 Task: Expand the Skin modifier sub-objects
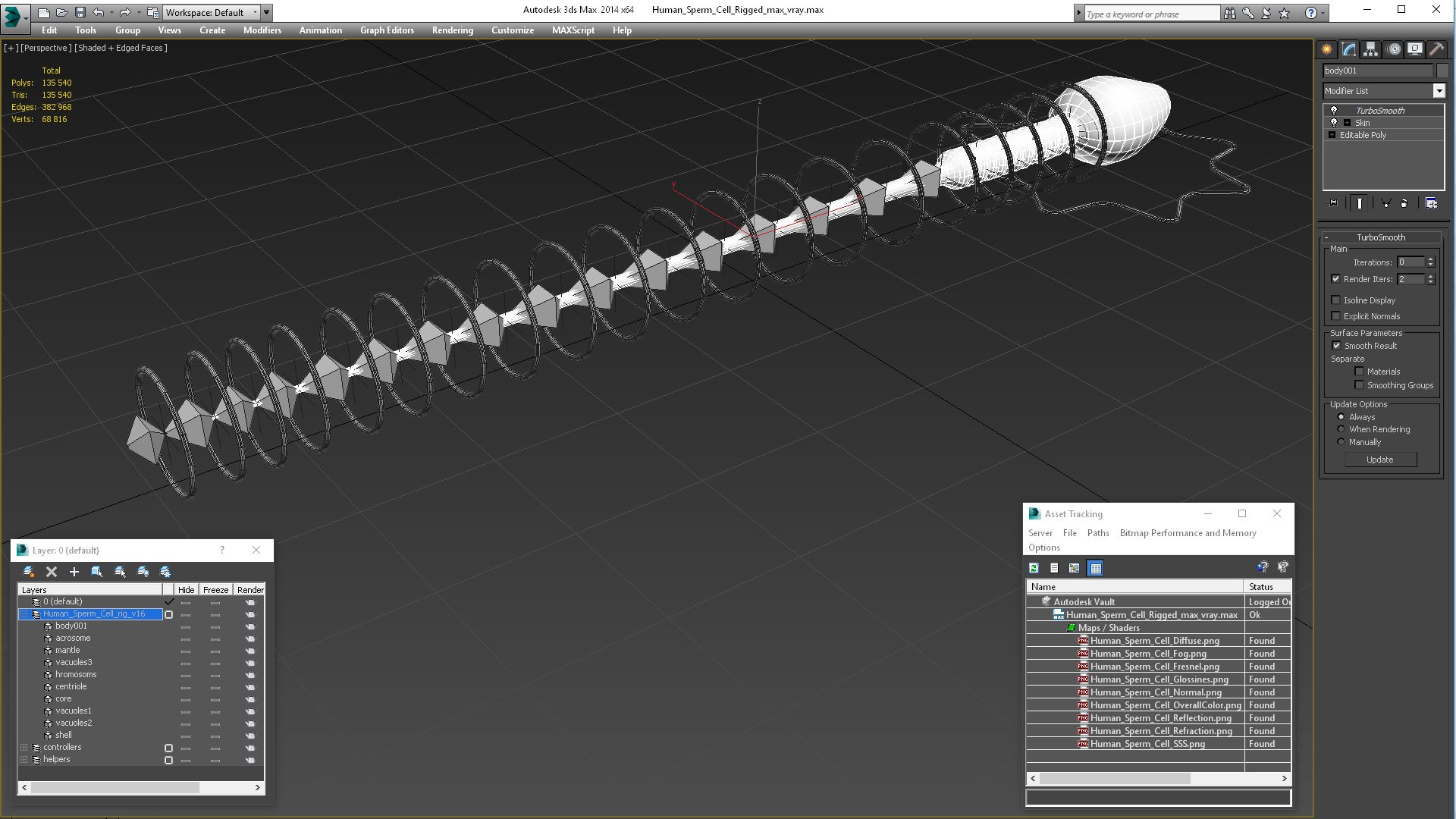[x=1347, y=123]
